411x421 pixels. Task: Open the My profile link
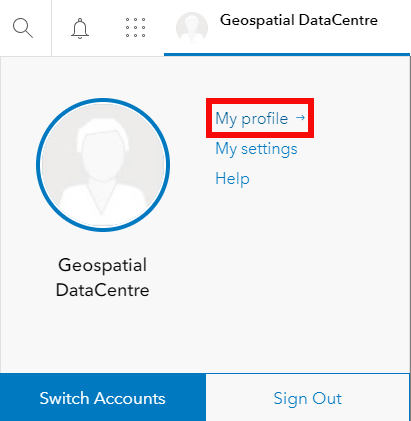(x=251, y=119)
